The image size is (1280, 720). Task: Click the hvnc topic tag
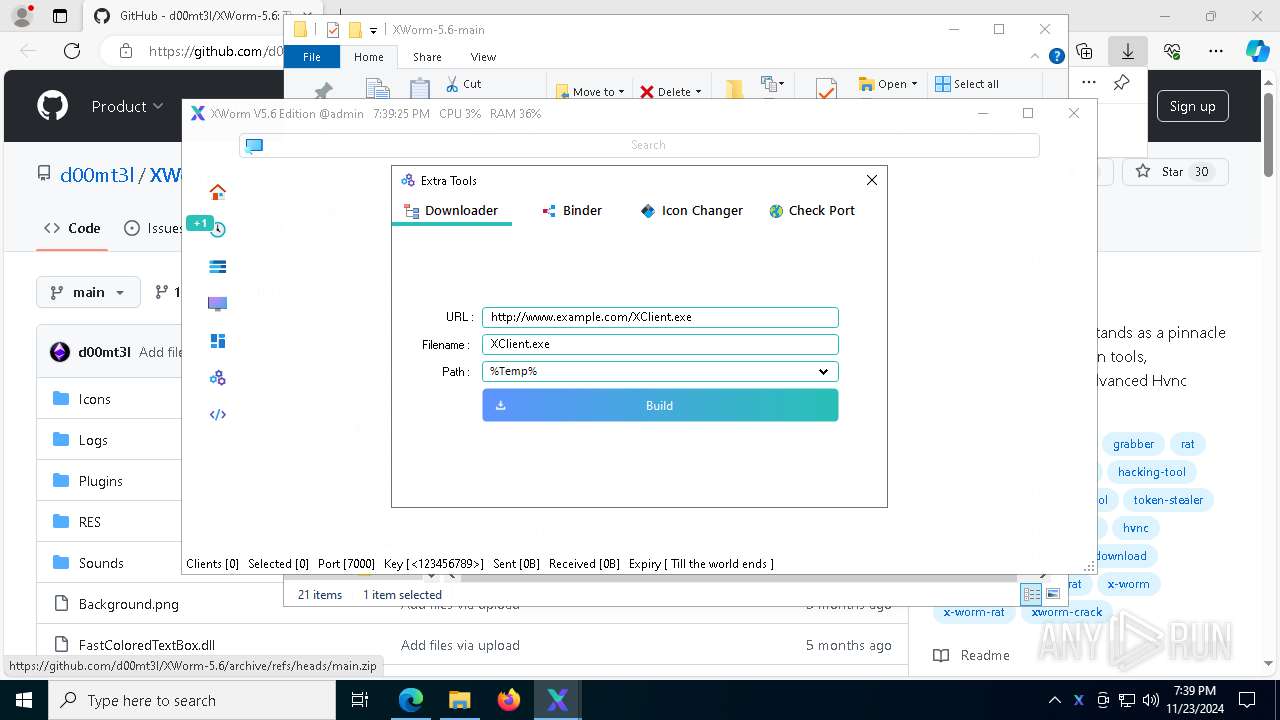point(1135,528)
